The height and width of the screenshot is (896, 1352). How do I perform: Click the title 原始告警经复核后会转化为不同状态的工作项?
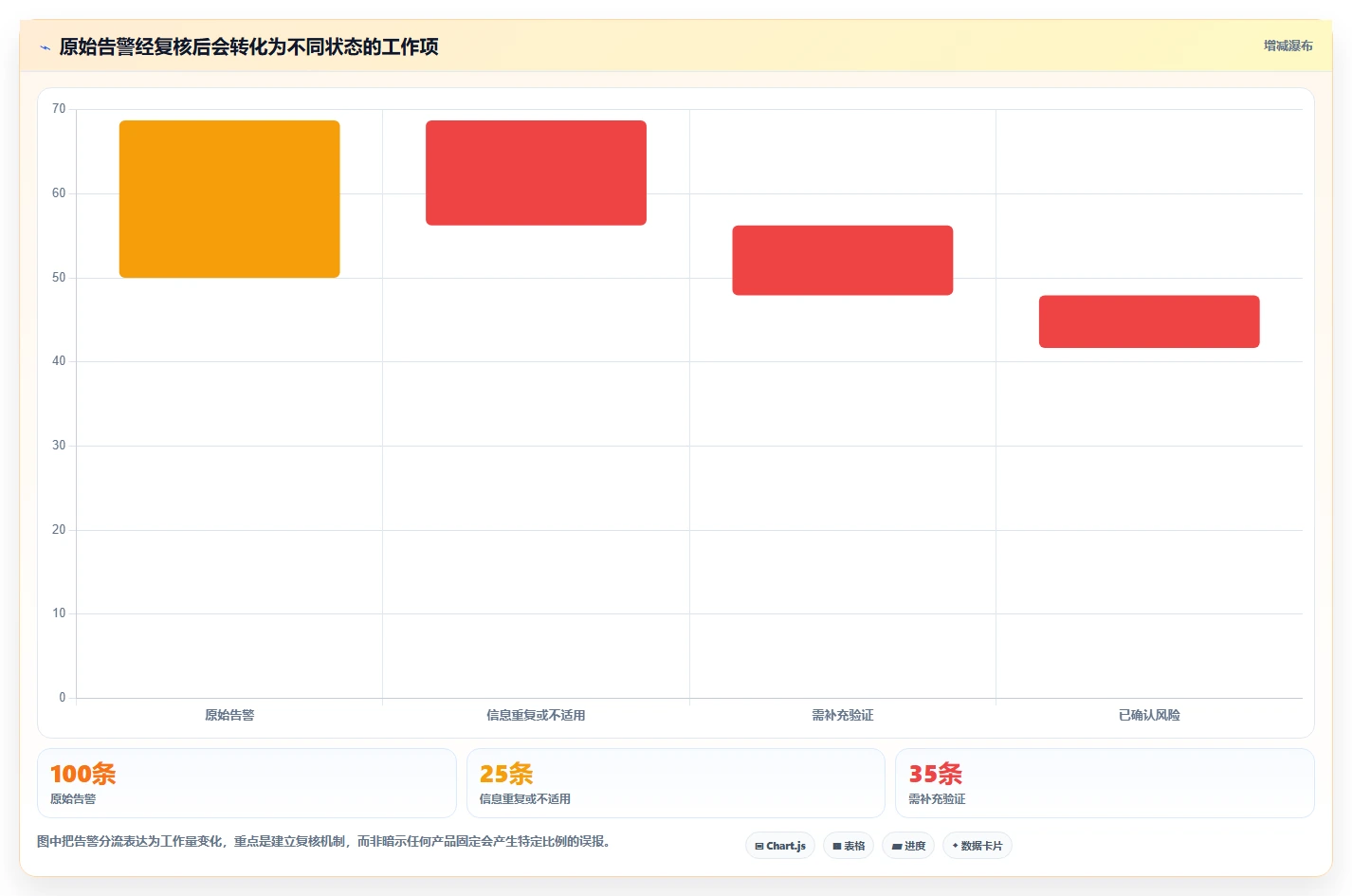point(248,46)
